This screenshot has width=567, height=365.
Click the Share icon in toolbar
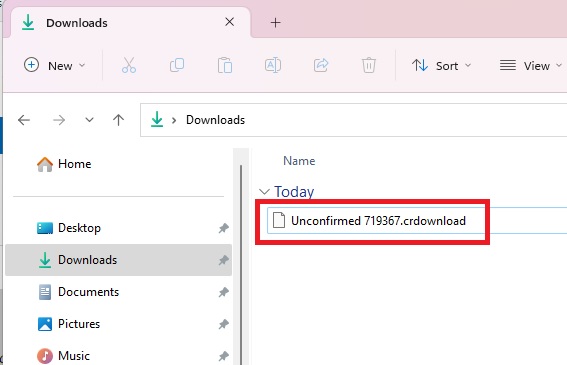pos(321,65)
